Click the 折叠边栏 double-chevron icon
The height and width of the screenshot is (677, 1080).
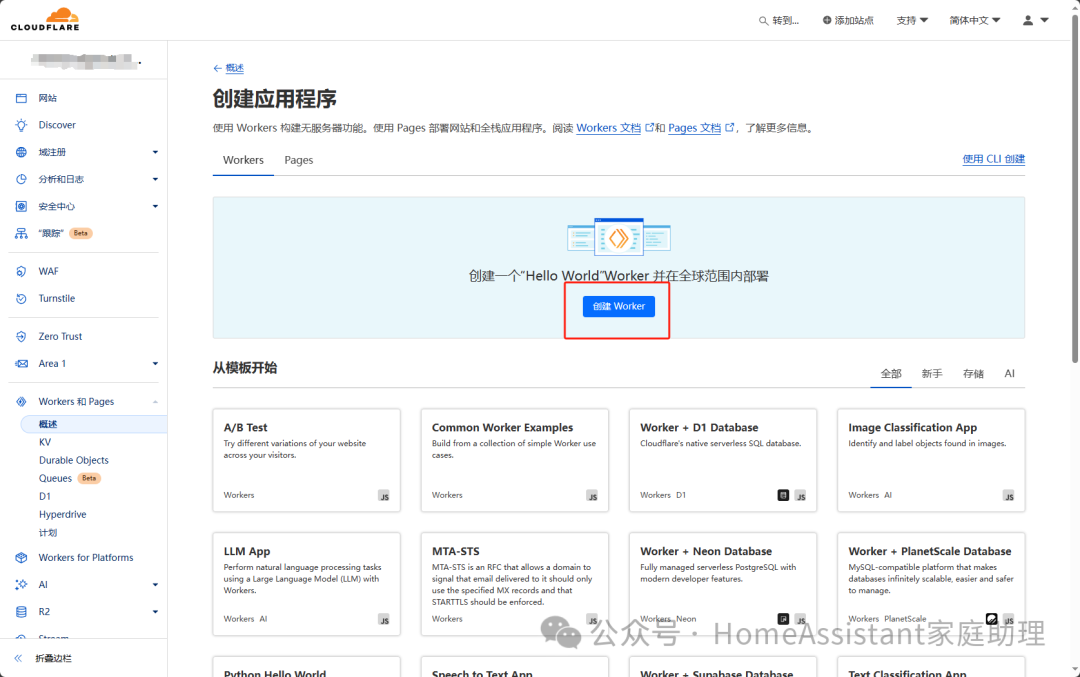tap(19, 658)
